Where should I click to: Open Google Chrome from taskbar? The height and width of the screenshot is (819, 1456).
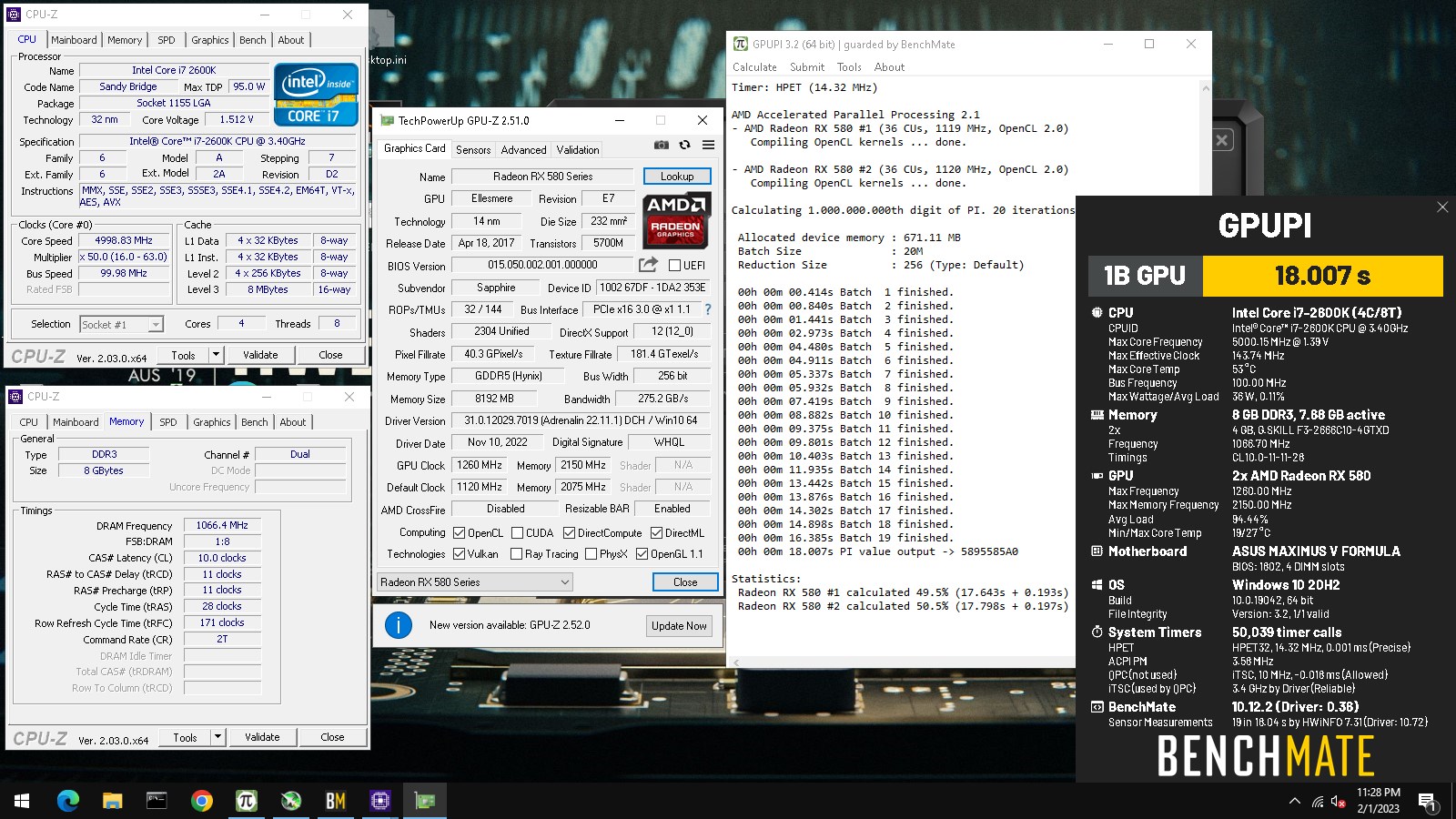[201, 801]
